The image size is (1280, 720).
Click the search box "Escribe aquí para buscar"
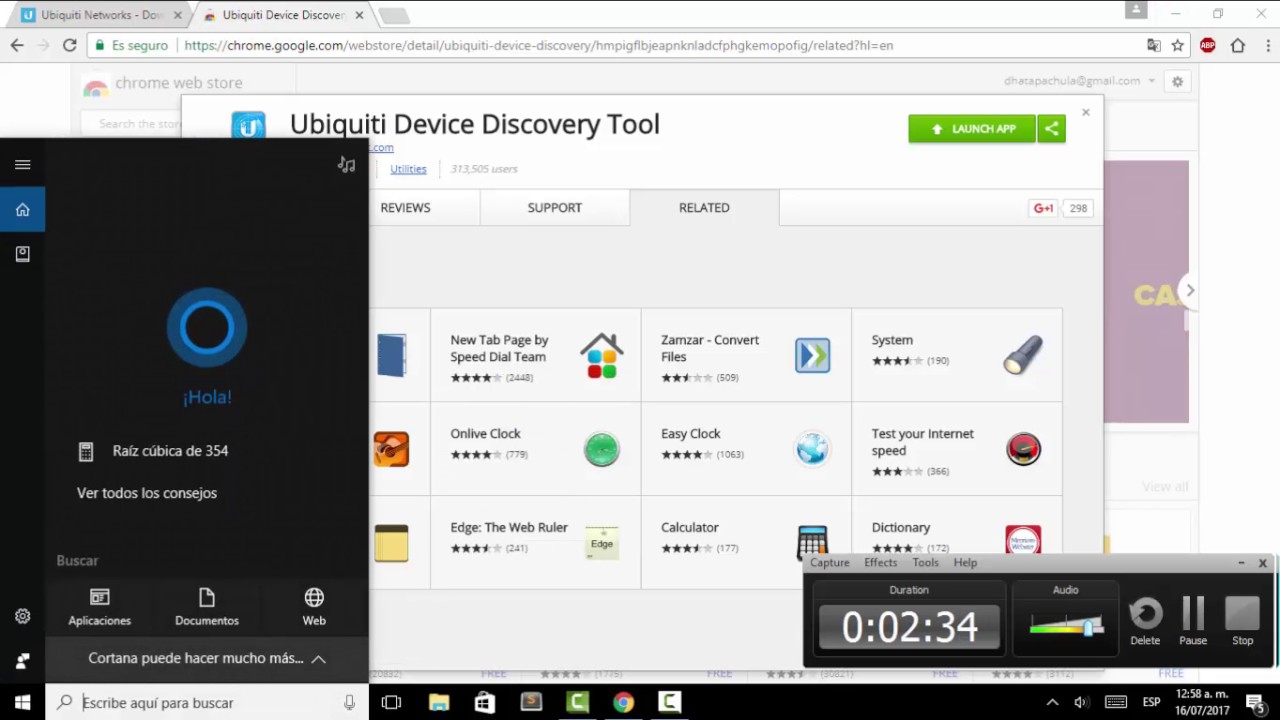click(x=207, y=703)
